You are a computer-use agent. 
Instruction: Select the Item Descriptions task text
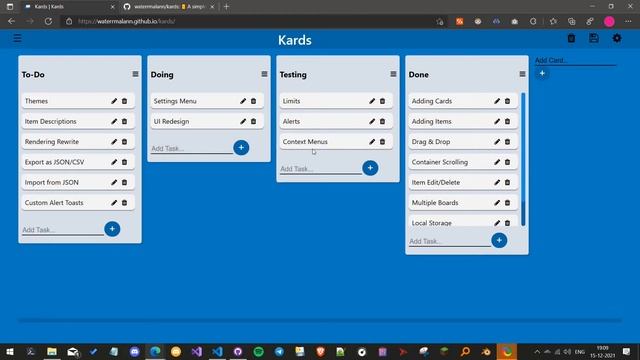50,121
